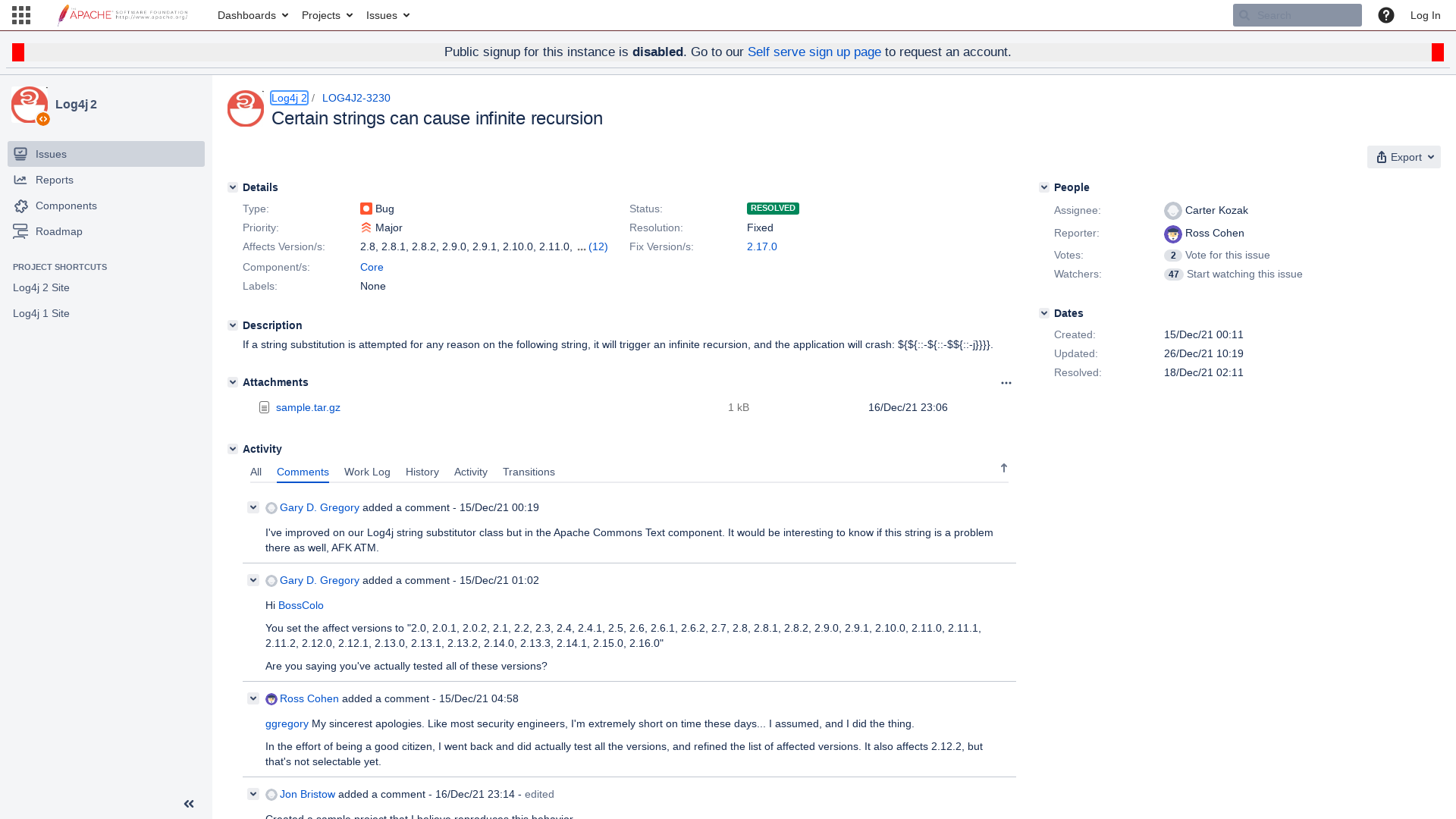Click avatar on Gary's 00:19 comment
The width and height of the screenshot is (1456, 819).
coord(271,508)
